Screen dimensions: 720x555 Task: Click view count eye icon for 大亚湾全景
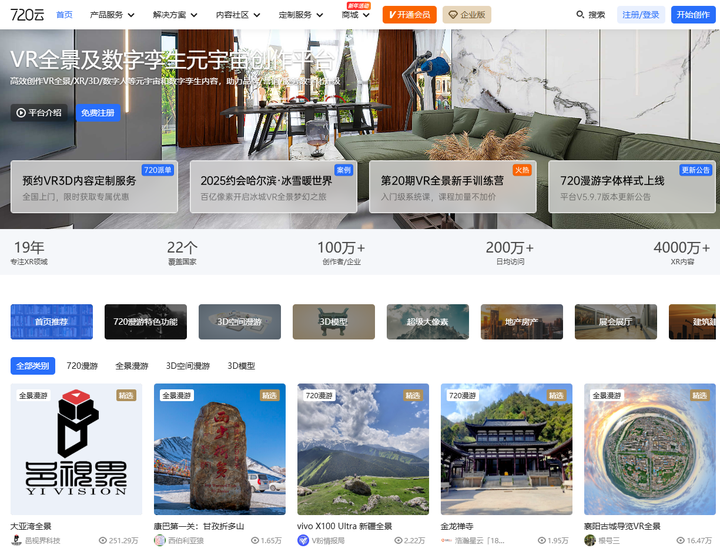point(103,541)
